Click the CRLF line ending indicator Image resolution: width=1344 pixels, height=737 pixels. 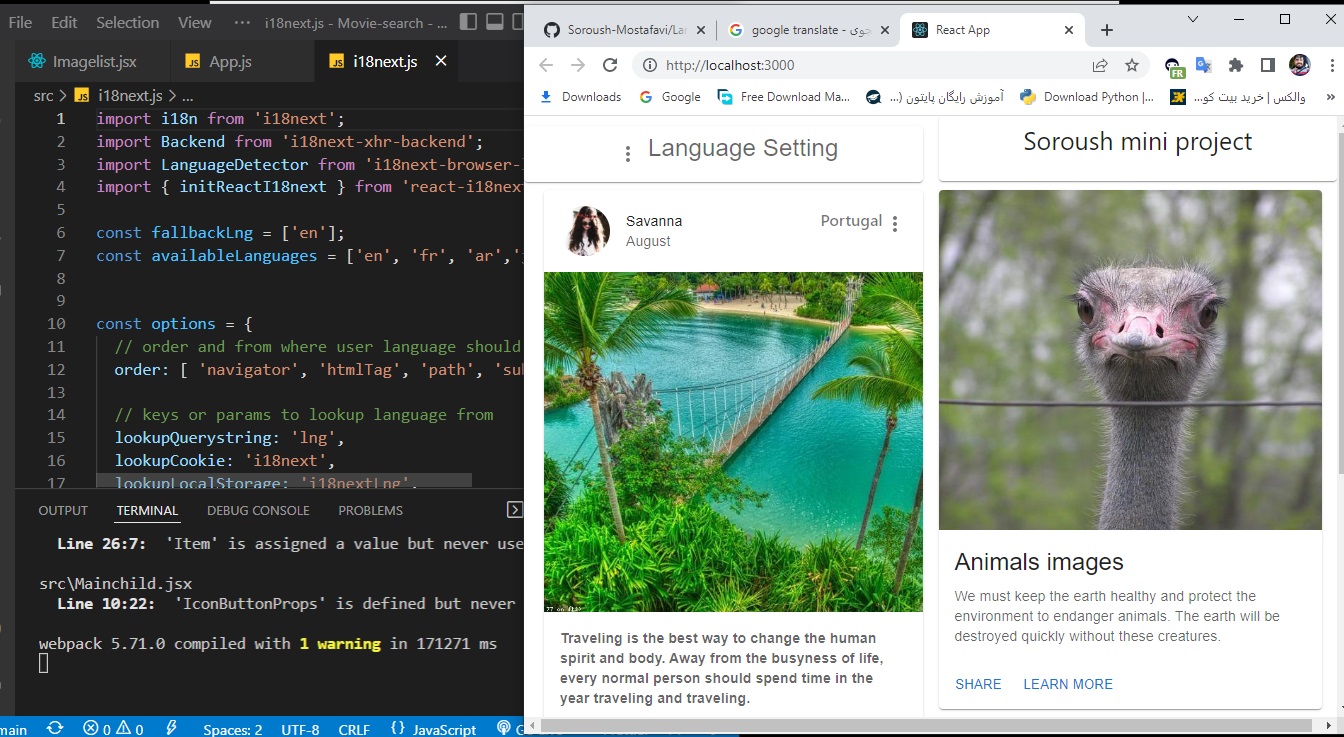click(354, 728)
